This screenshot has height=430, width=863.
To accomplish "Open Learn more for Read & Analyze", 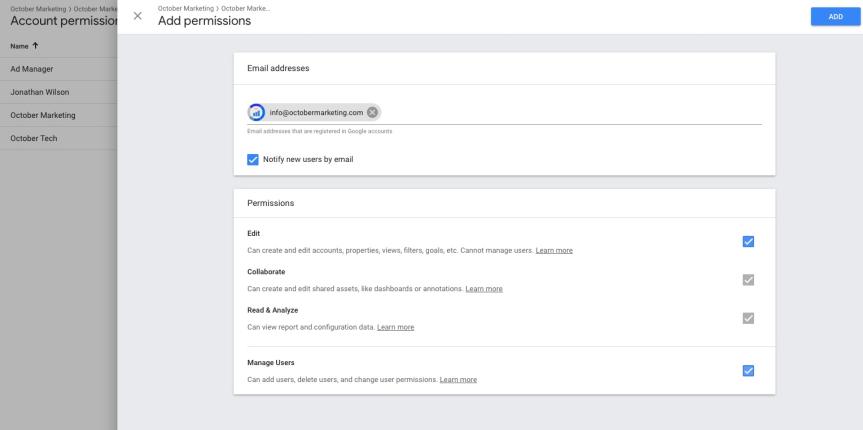I will 395,327.
